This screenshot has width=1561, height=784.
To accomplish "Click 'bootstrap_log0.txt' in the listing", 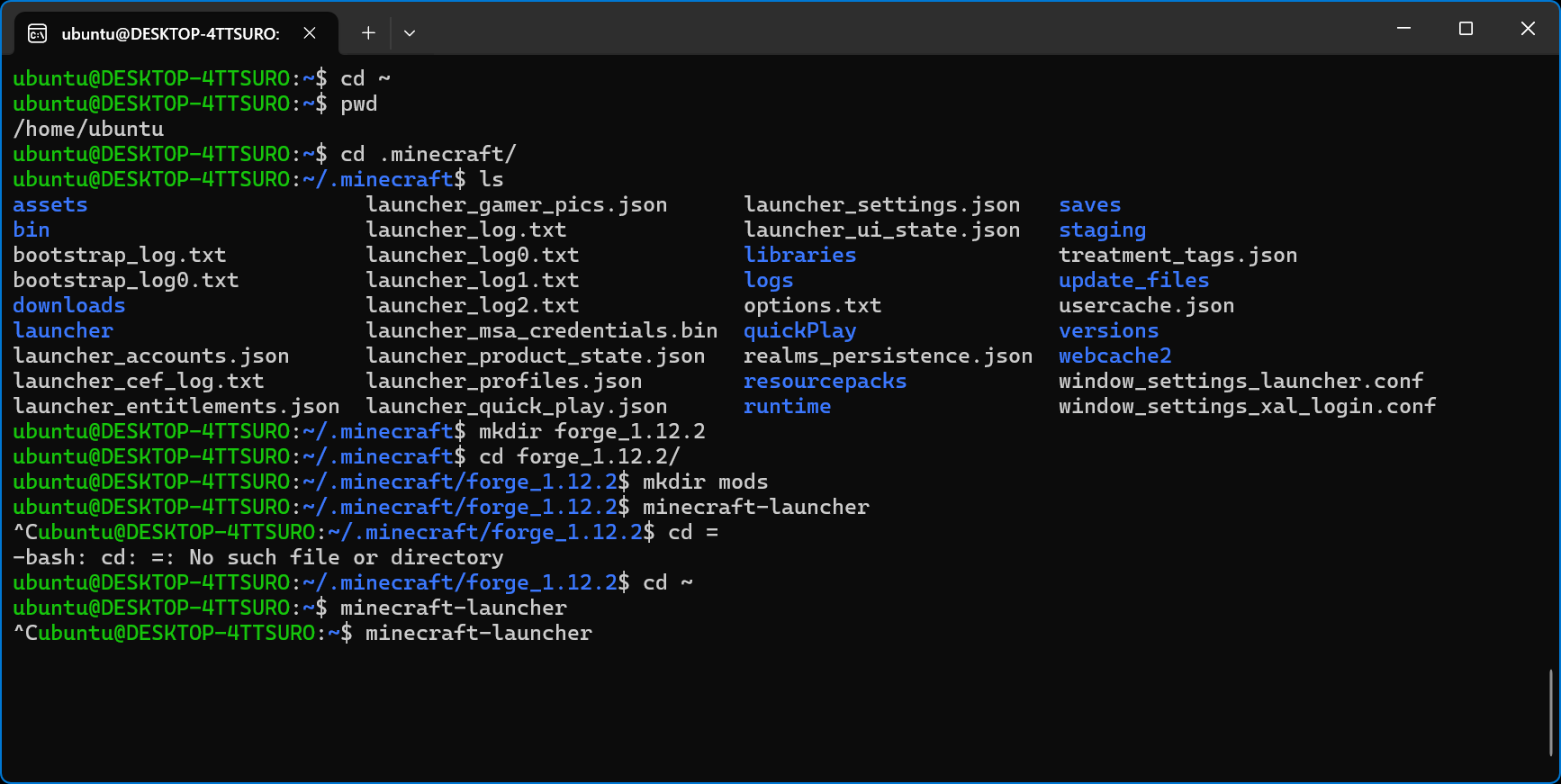I will point(126,281).
